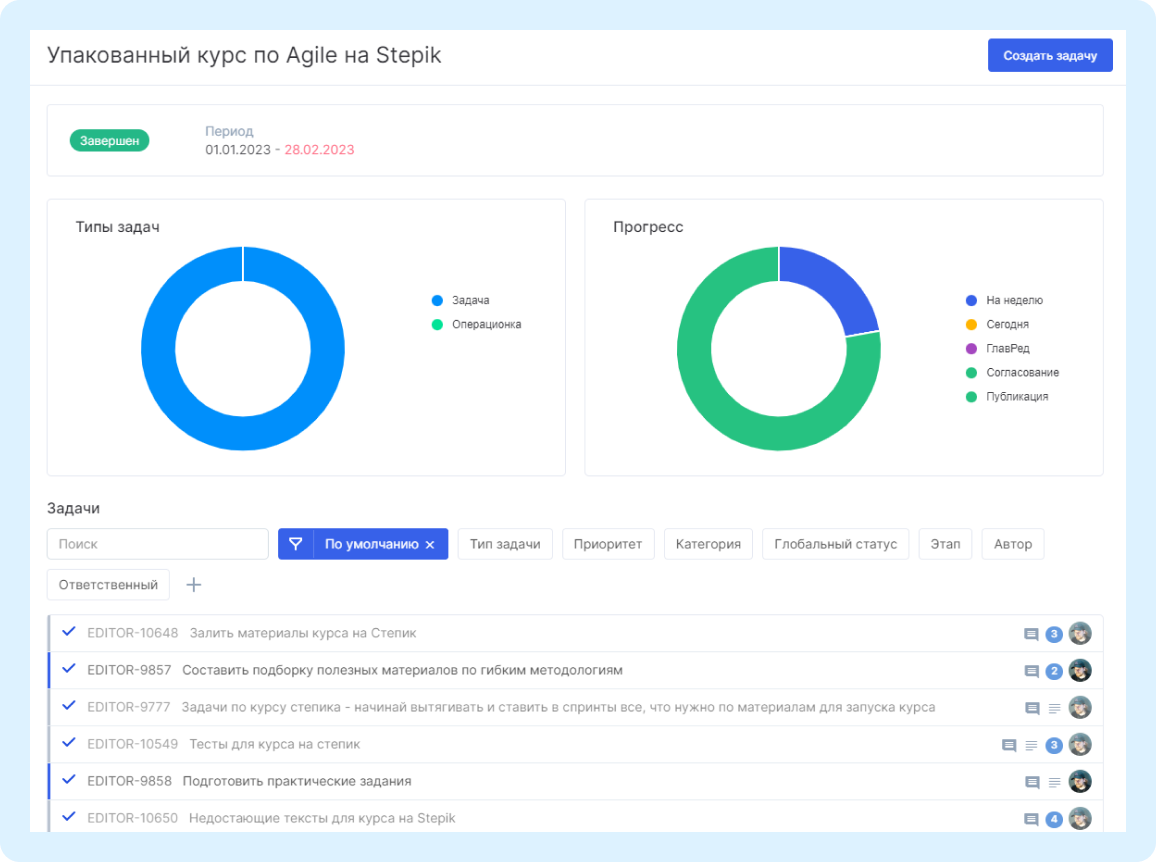The height and width of the screenshot is (862, 1156).
Task: Click description lines icon on EDITOR-9858 row
Action: click(1055, 782)
